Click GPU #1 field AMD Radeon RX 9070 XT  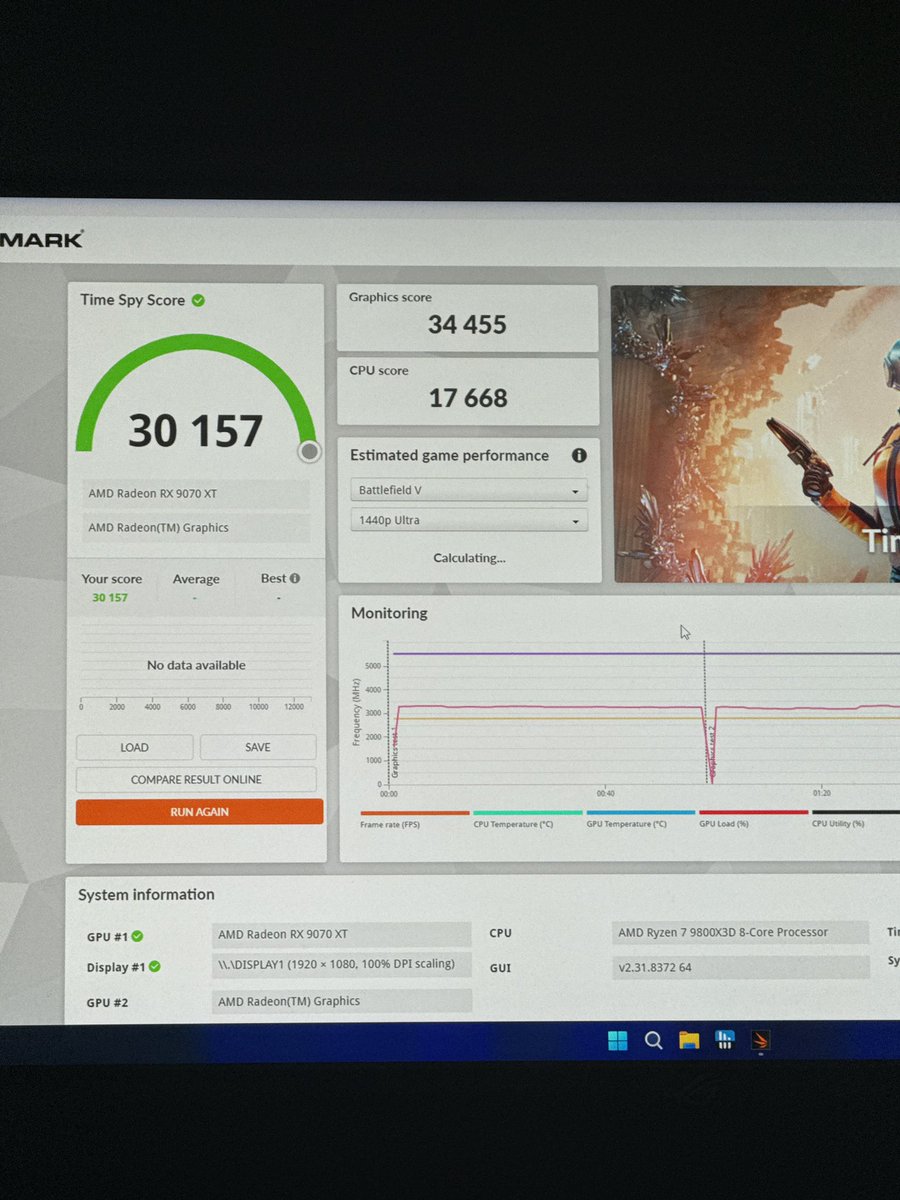point(341,934)
